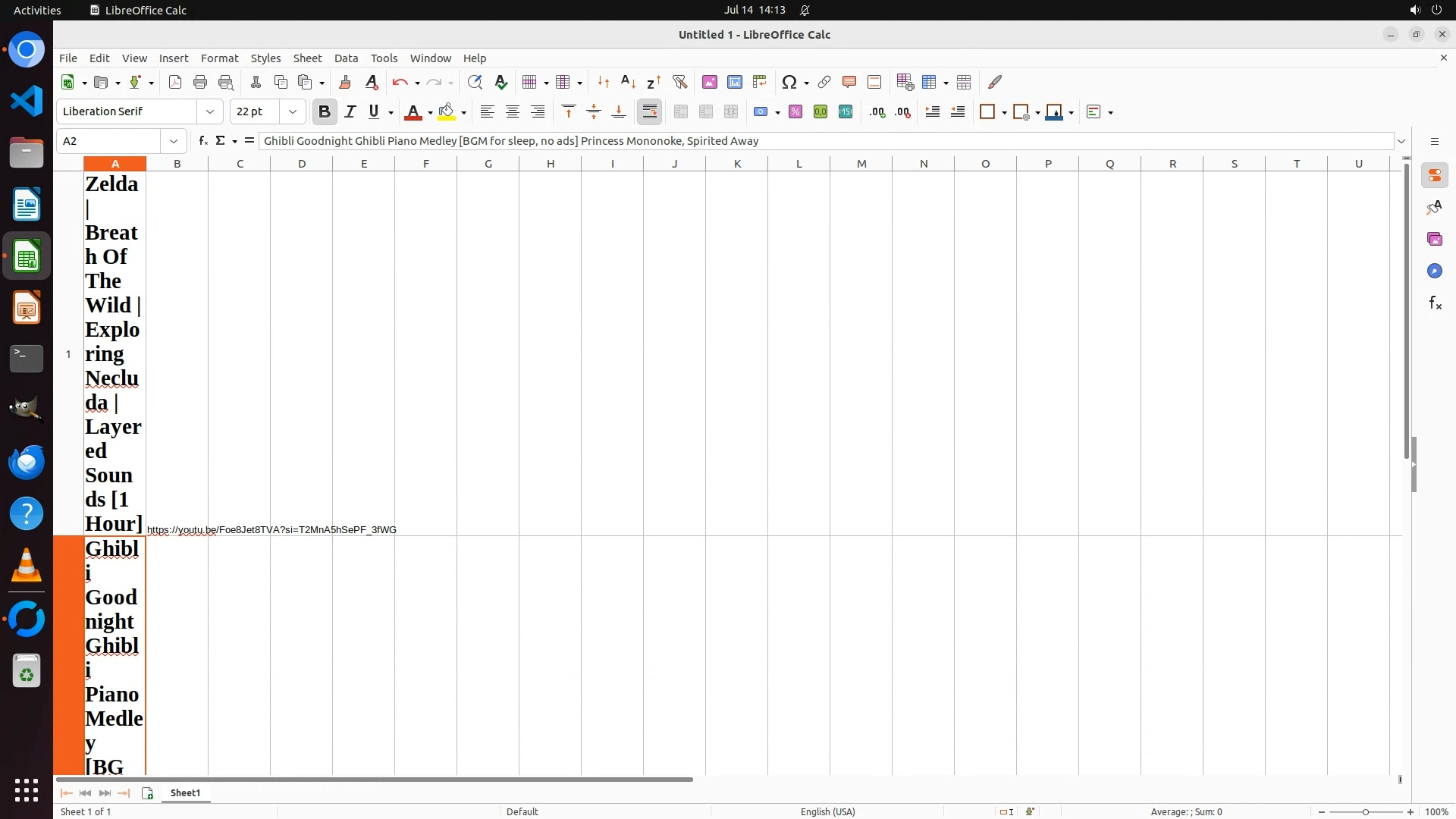Expand the formula bar
The height and width of the screenshot is (819, 1456).
1401,141
